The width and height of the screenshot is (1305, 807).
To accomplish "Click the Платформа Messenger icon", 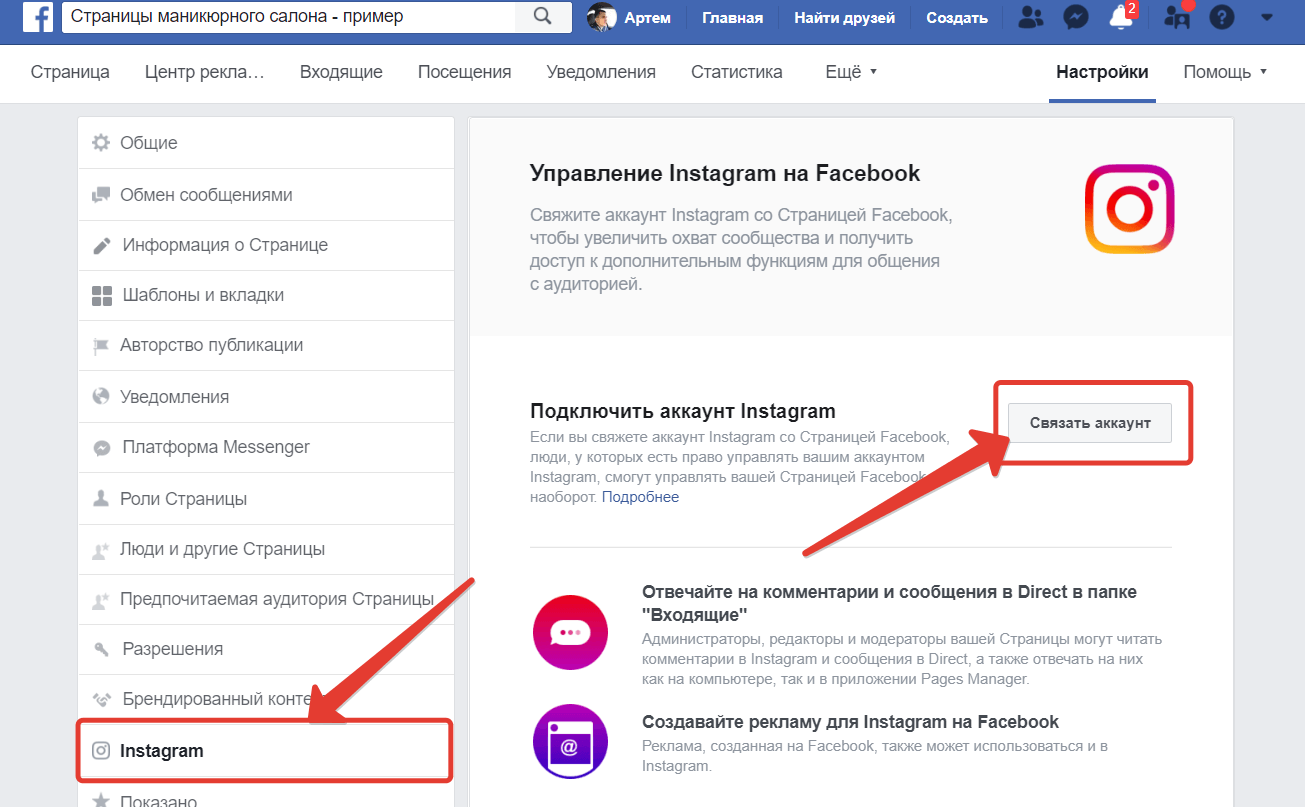I will pyautogui.click(x=102, y=448).
